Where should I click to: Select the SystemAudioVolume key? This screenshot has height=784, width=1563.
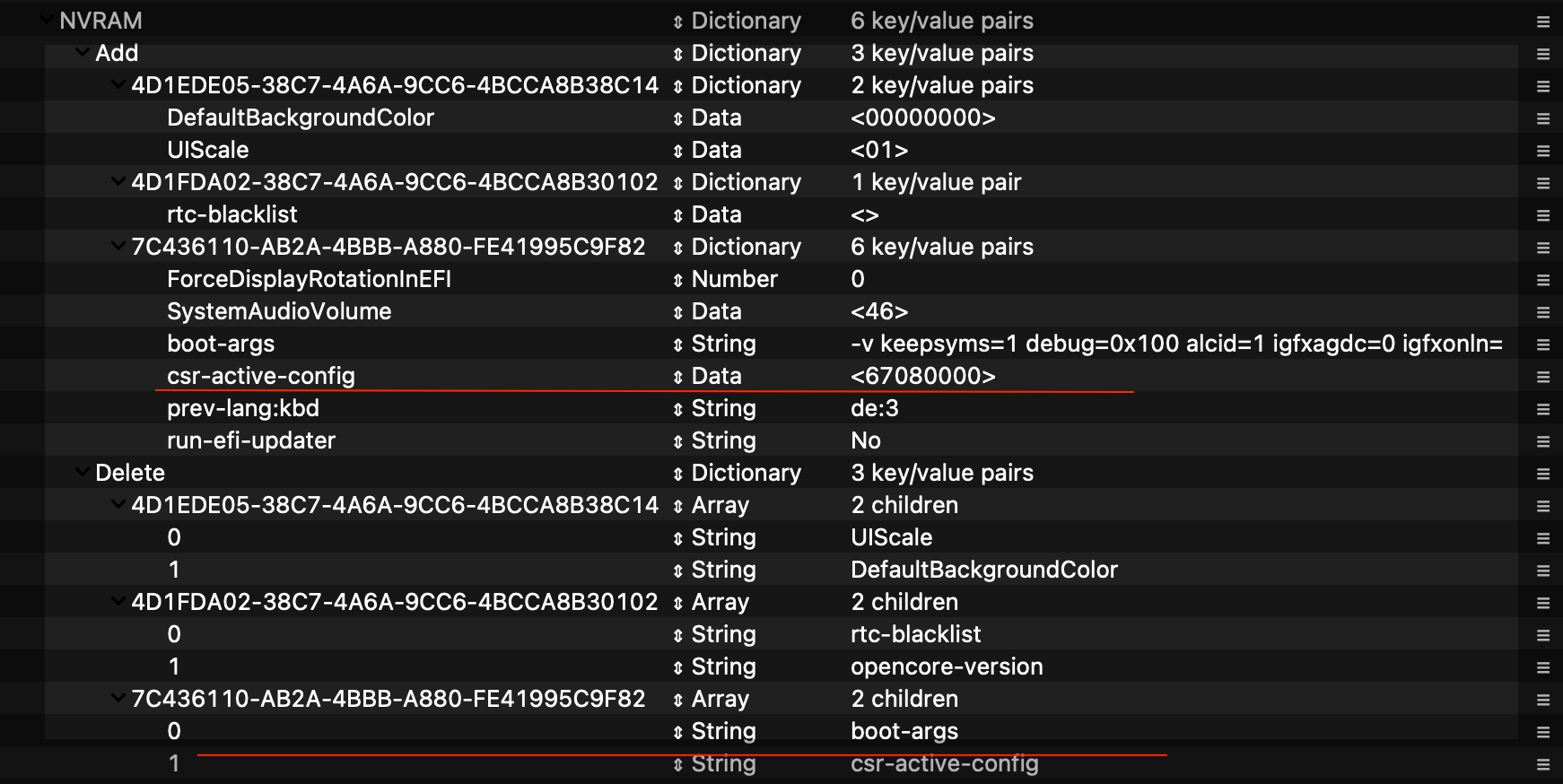278,311
